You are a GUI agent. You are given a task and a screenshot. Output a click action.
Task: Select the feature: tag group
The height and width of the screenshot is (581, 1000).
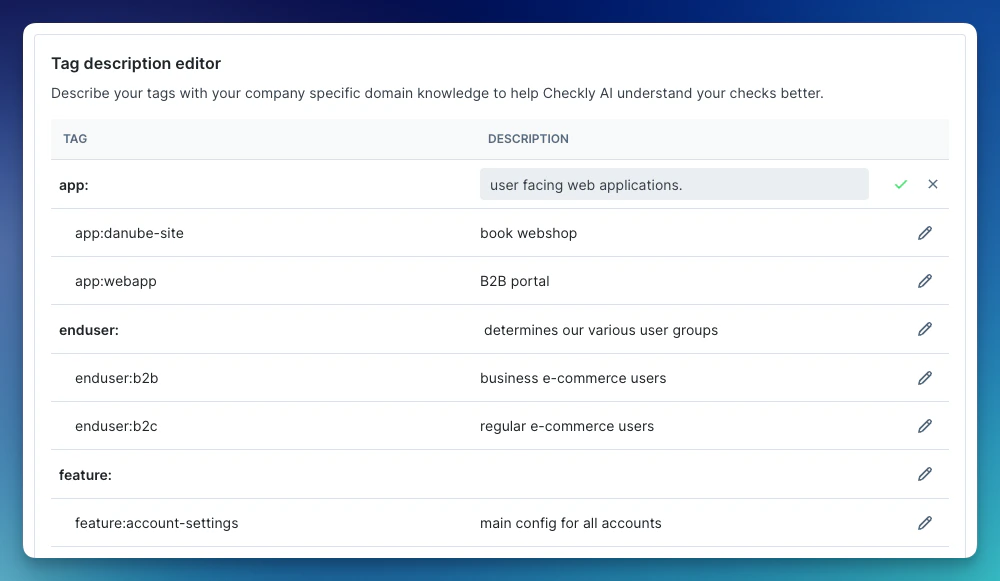click(85, 475)
